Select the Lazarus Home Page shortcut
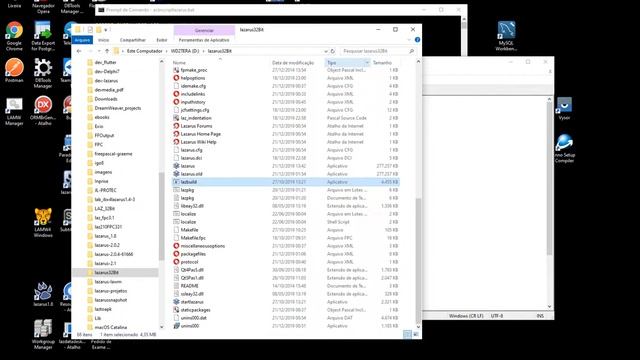Viewport: 640px width, 360px height. tap(200, 134)
